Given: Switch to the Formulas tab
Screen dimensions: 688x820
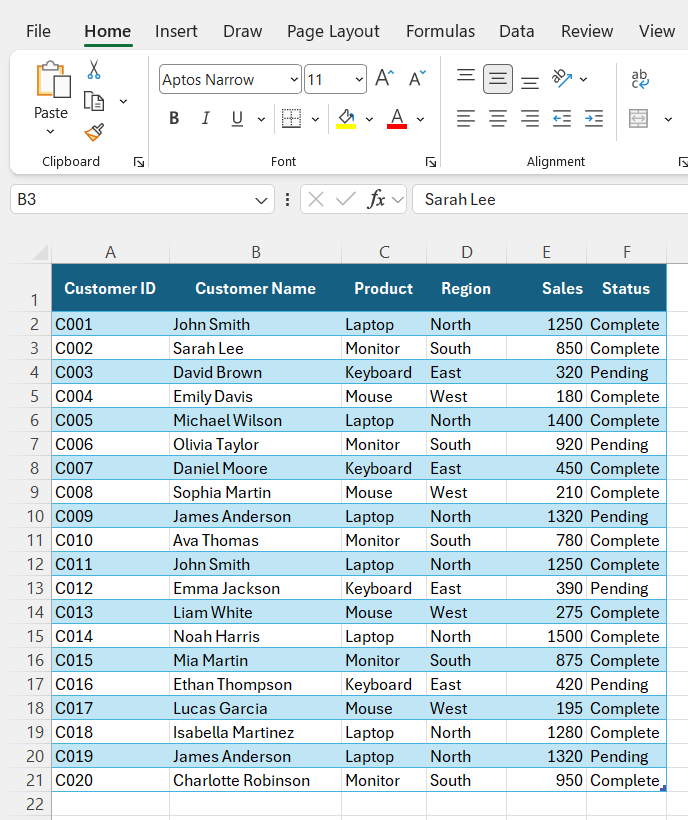Looking at the screenshot, I should click(x=440, y=31).
